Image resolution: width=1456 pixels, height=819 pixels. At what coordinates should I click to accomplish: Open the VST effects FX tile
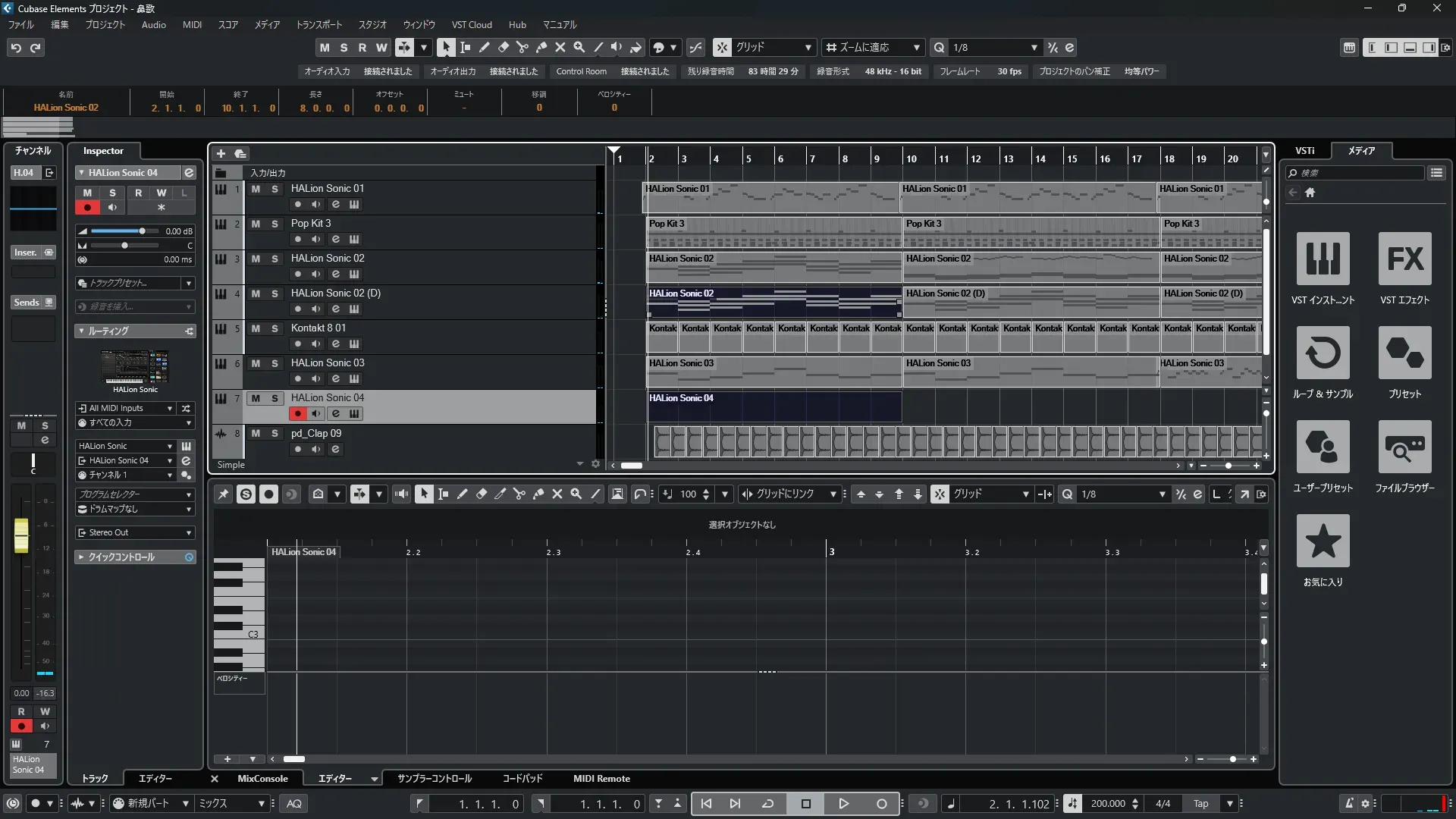click(1404, 259)
